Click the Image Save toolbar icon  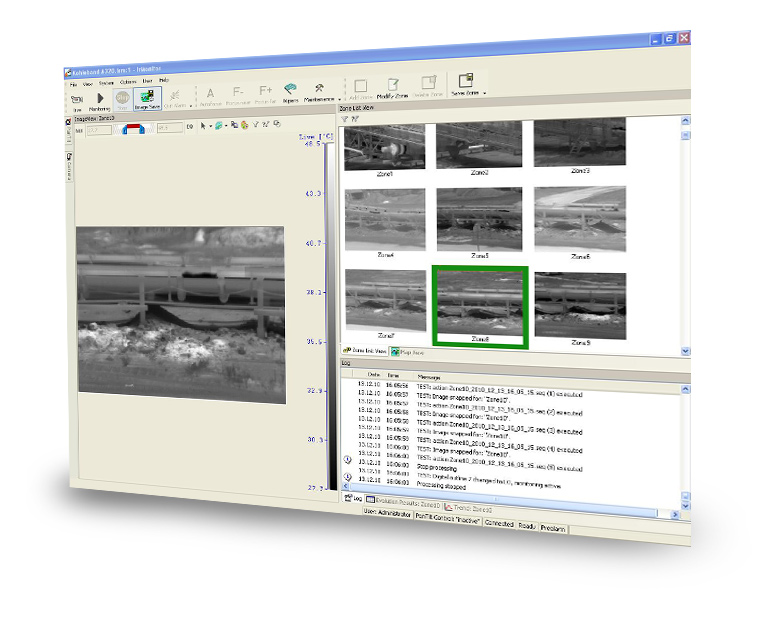click(147, 96)
